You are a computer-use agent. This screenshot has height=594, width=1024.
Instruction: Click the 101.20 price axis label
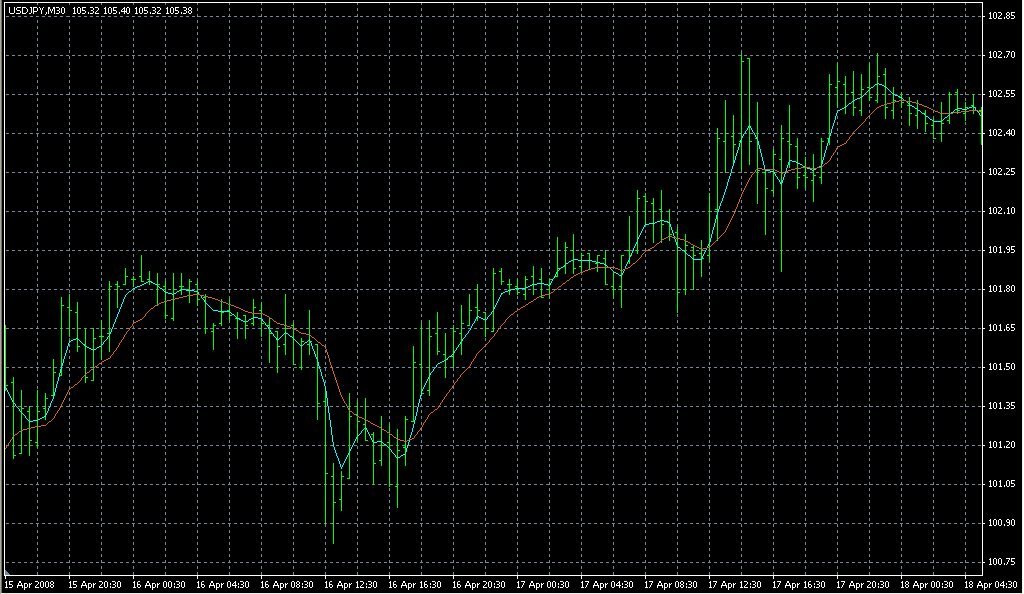point(1002,445)
